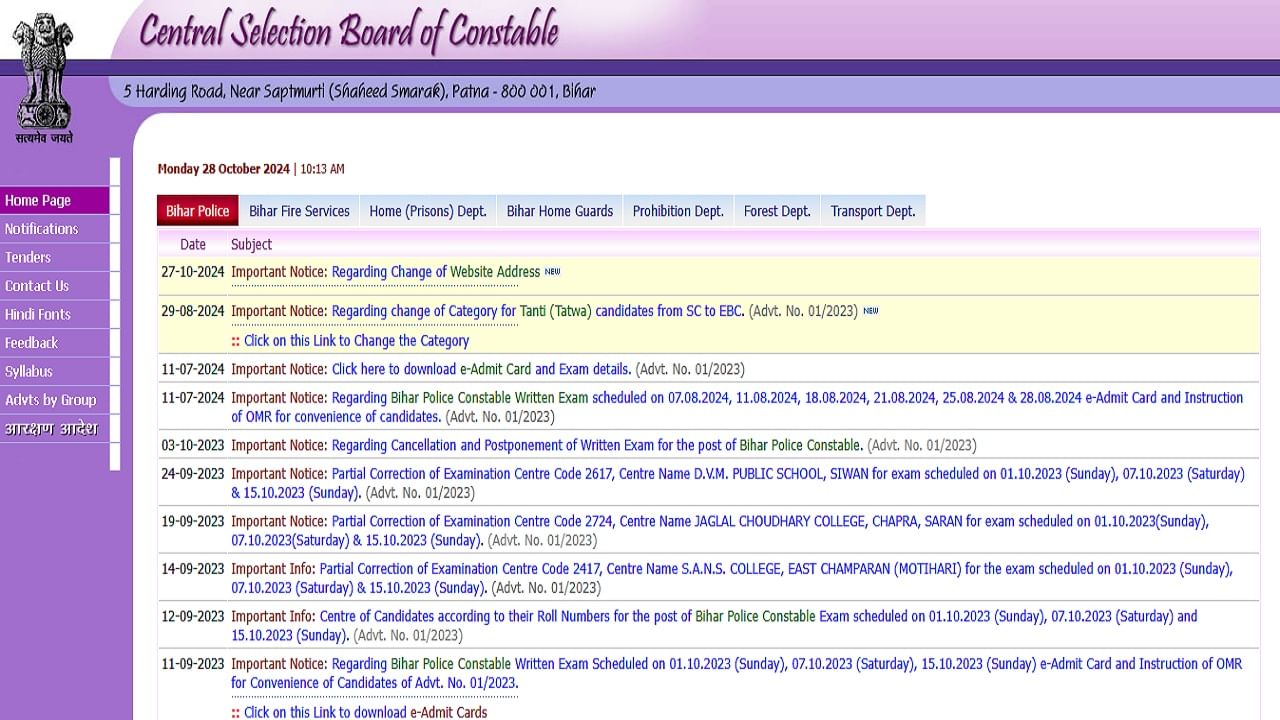Open 11-09-2023 Written Exam e-Admit Card notice
Viewport: 1280px width, 720px height.
pos(736,673)
